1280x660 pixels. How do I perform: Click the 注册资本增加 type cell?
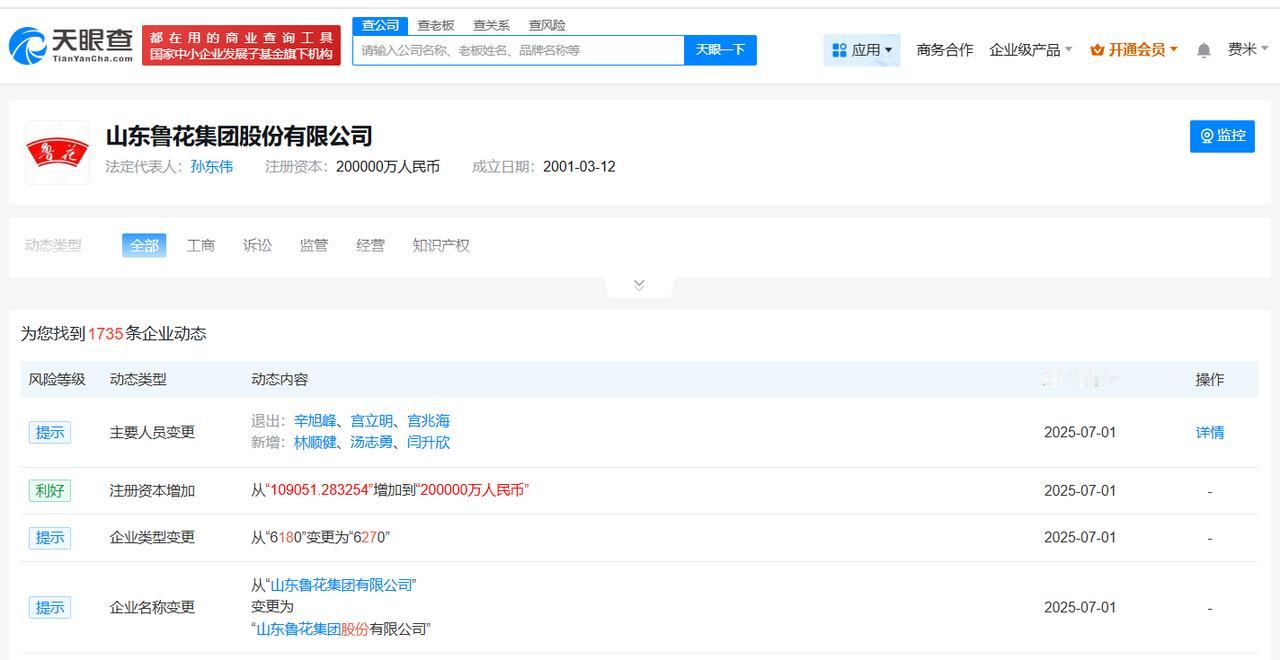(x=152, y=491)
